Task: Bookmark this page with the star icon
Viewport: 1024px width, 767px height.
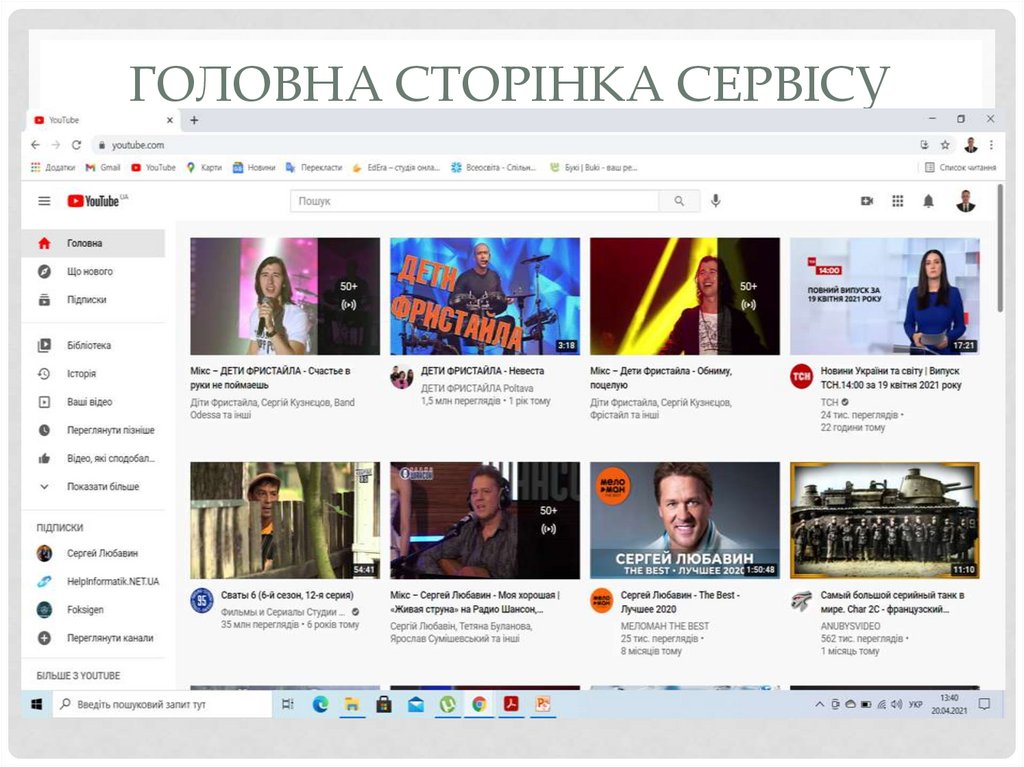Action: tap(945, 145)
